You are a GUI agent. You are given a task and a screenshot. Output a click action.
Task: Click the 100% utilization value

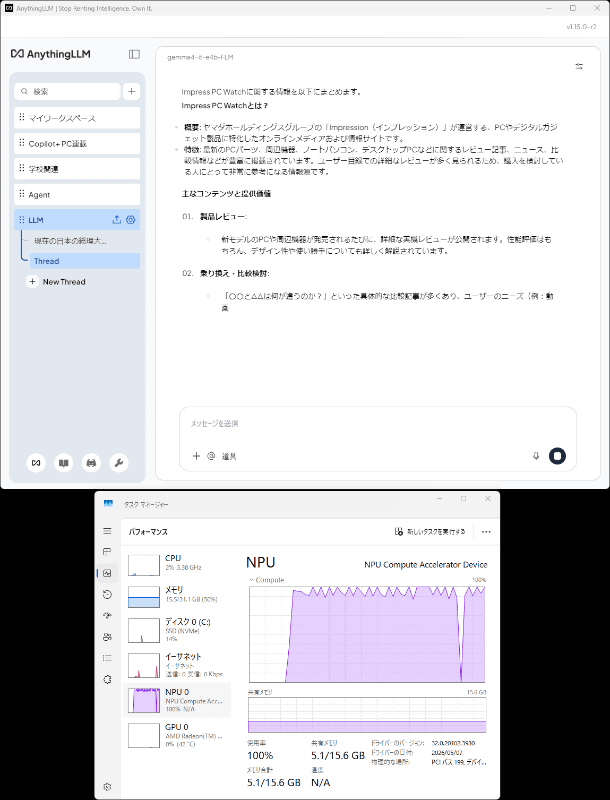[260, 755]
